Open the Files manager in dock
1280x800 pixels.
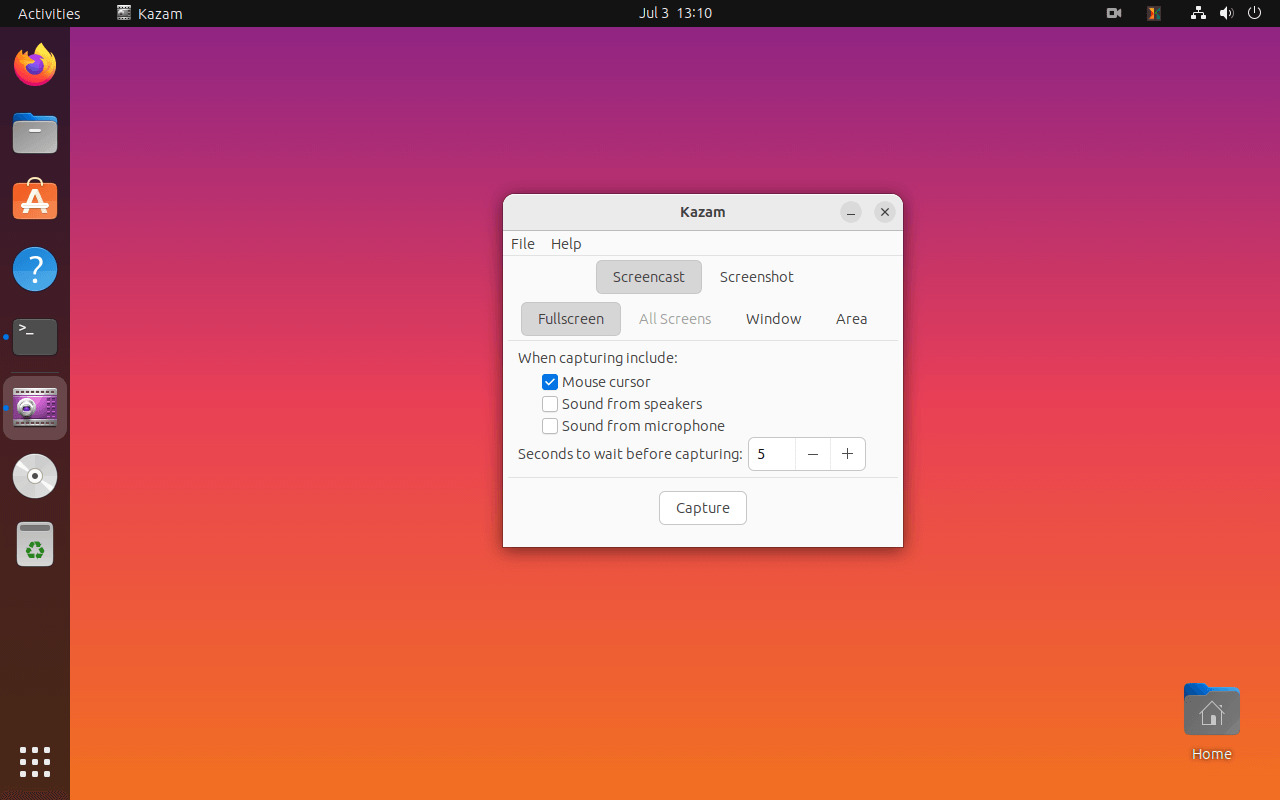coord(35,133)
